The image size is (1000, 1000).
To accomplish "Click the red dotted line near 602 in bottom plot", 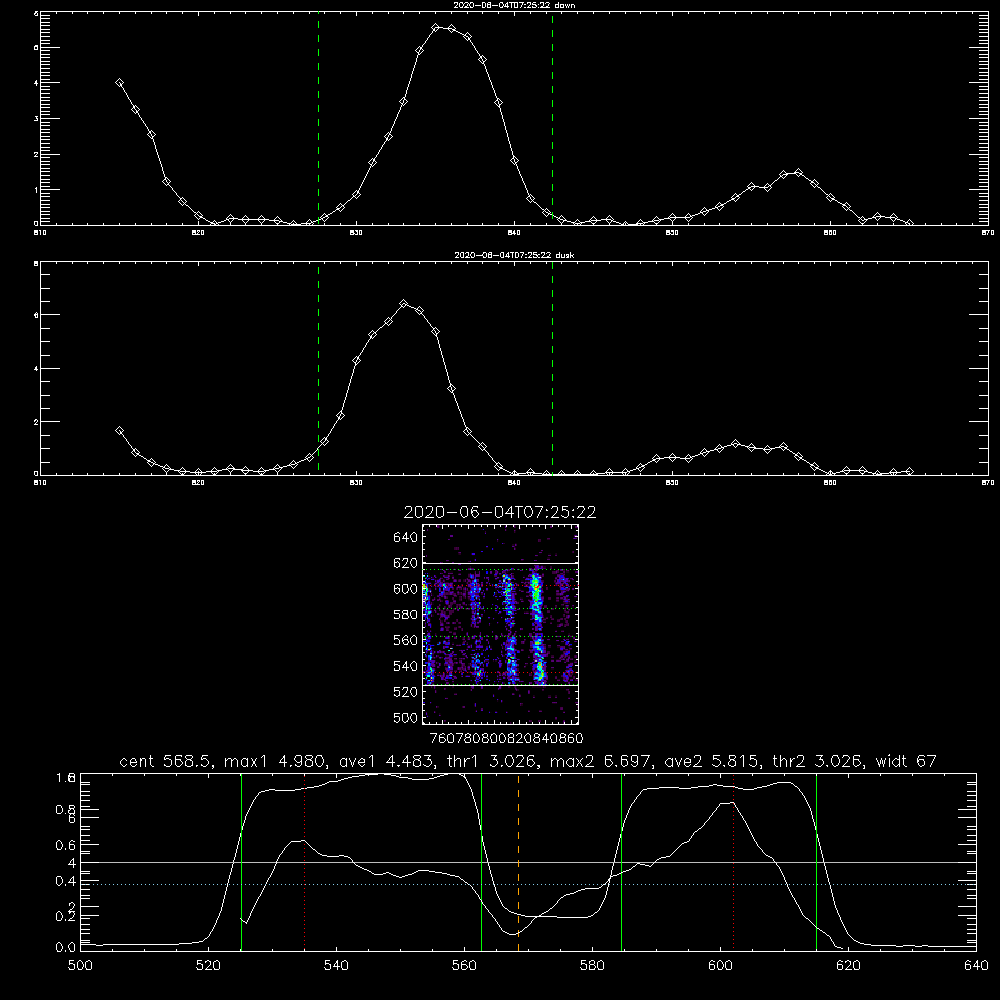I will tap(734, 862).
